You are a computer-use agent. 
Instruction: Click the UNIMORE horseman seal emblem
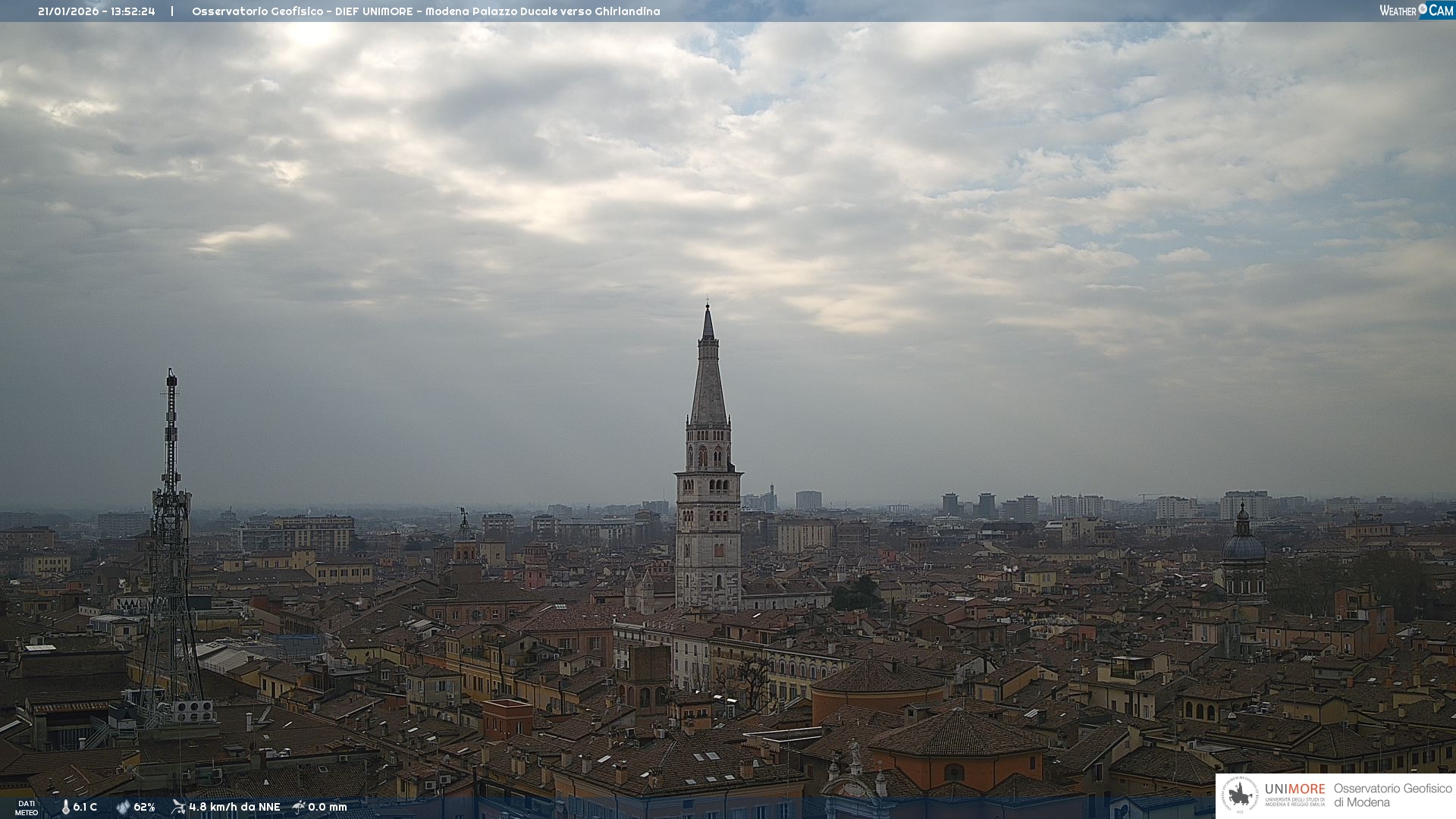coord(1240,795)
